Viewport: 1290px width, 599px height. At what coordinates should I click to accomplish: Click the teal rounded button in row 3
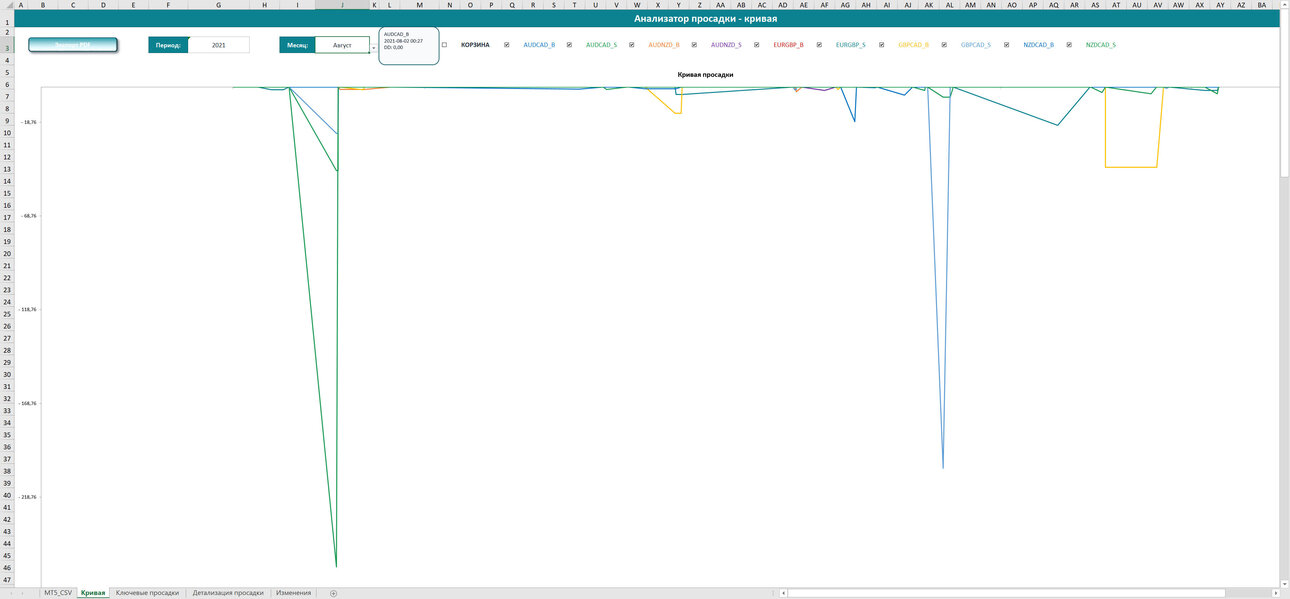[73, 45]
